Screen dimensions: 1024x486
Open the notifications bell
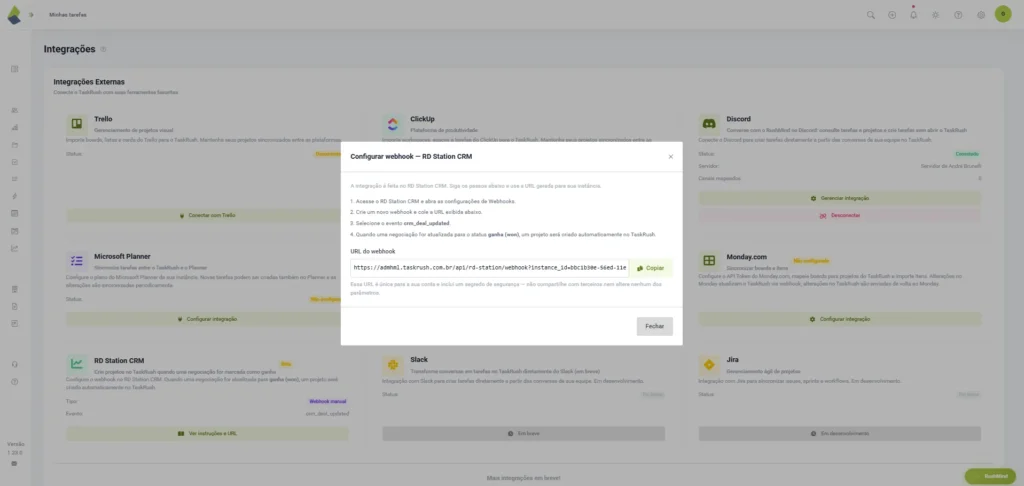click(914, 14)
